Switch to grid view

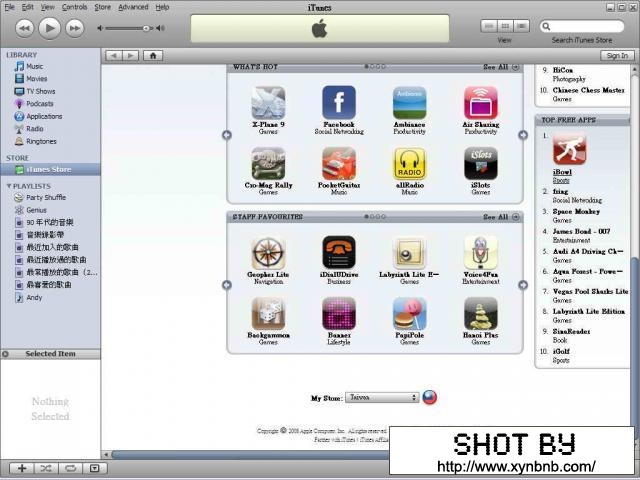(x=505, y=26)
